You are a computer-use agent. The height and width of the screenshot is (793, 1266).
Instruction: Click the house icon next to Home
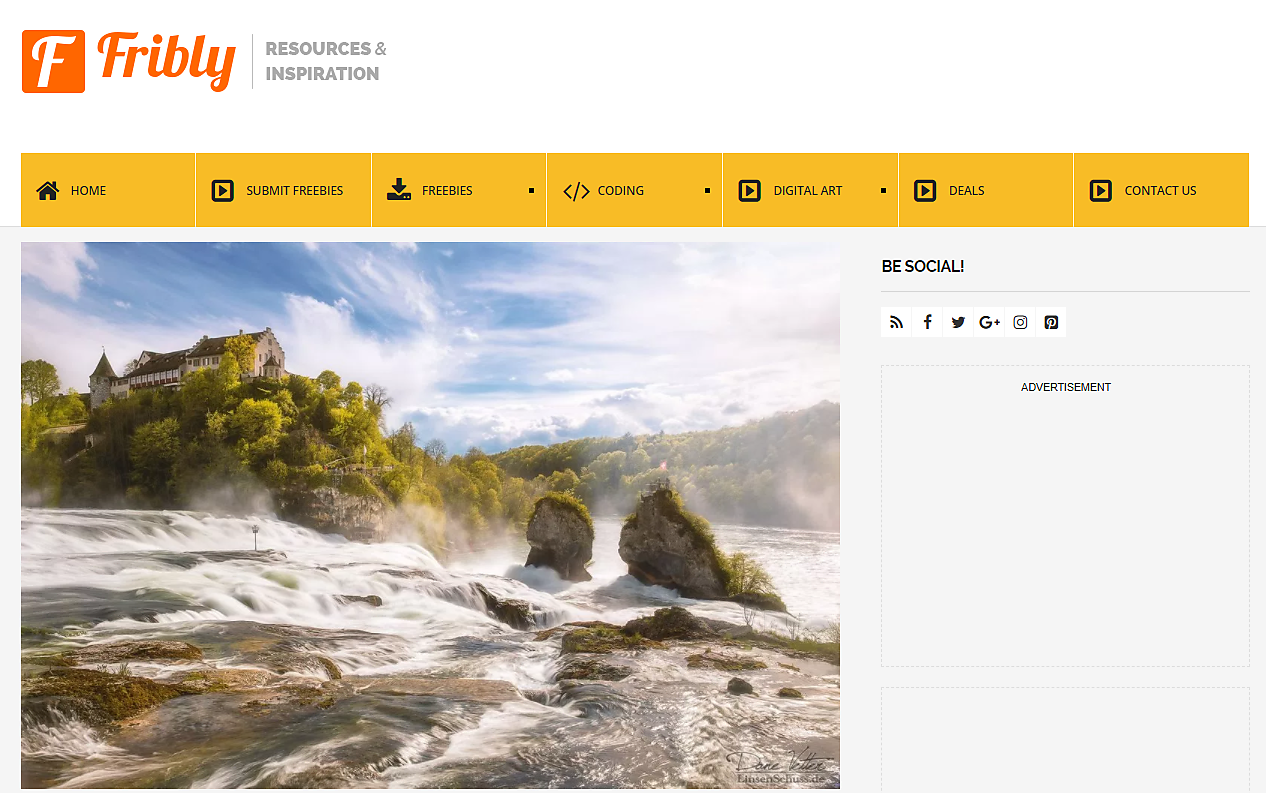(47, 189)
